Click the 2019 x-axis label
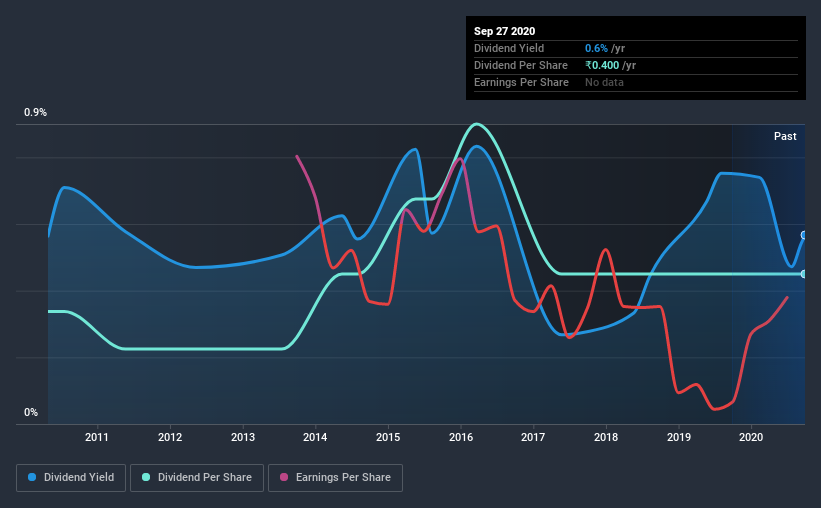 coord(679,437)
